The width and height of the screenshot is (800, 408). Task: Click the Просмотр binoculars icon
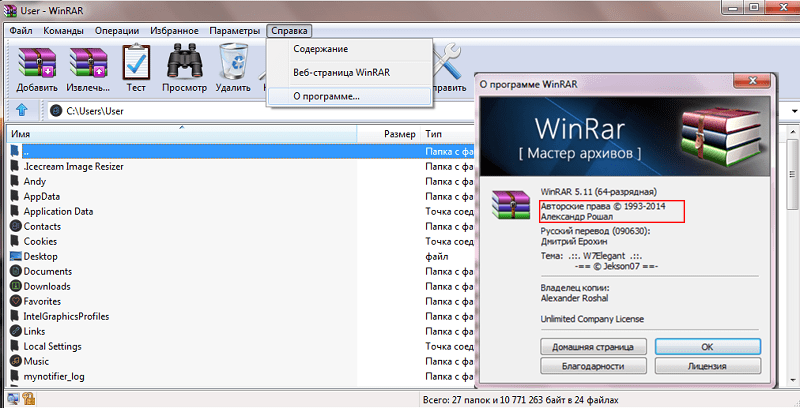[185, 62]
